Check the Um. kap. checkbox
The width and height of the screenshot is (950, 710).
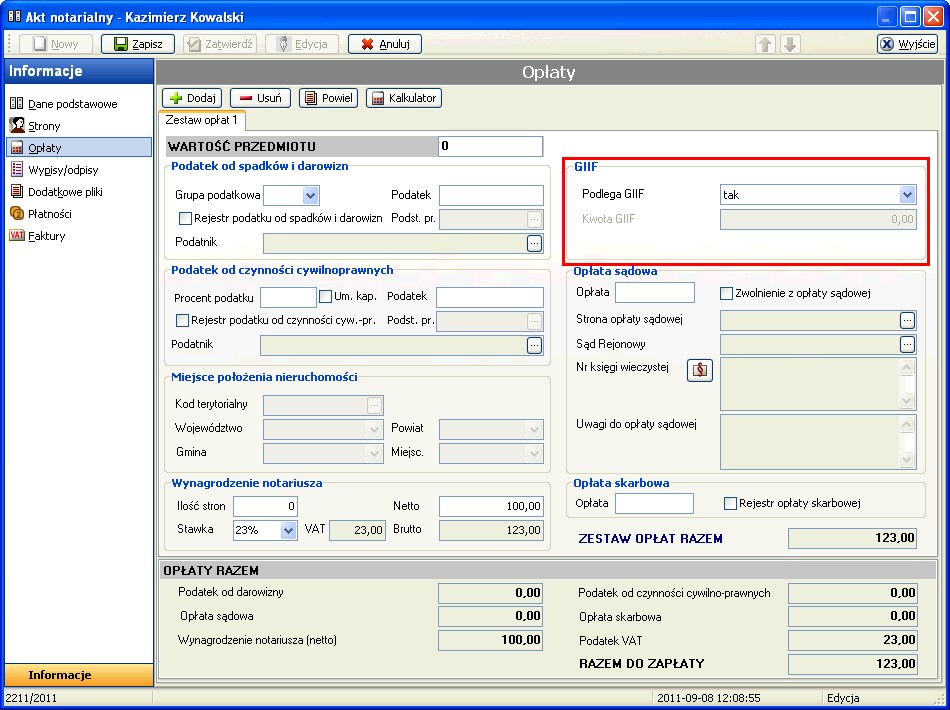pyautogui.click(x=325, y=296)
